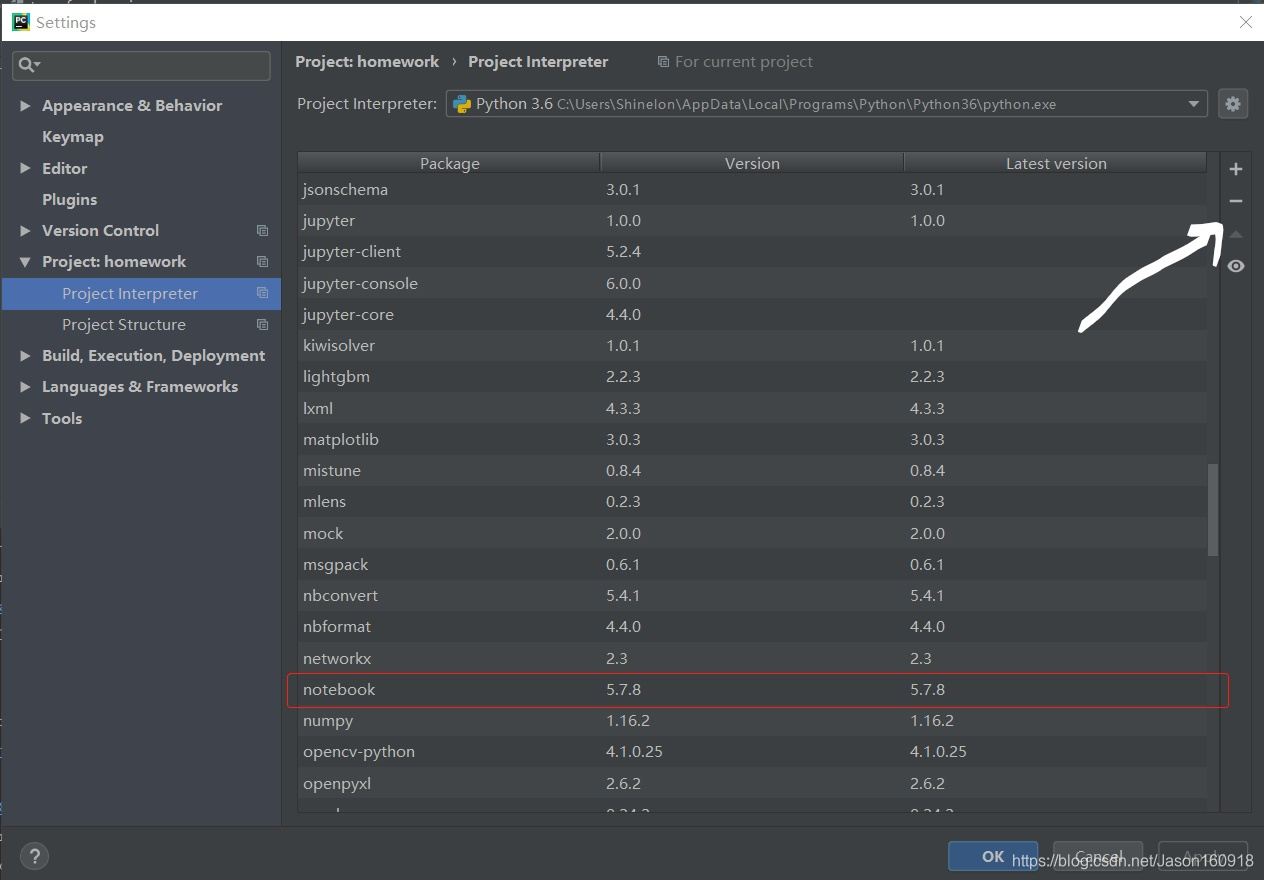The width and height of the screenshot is (1264, 880).
Task: Select the notebook package row
Action: 752,690
